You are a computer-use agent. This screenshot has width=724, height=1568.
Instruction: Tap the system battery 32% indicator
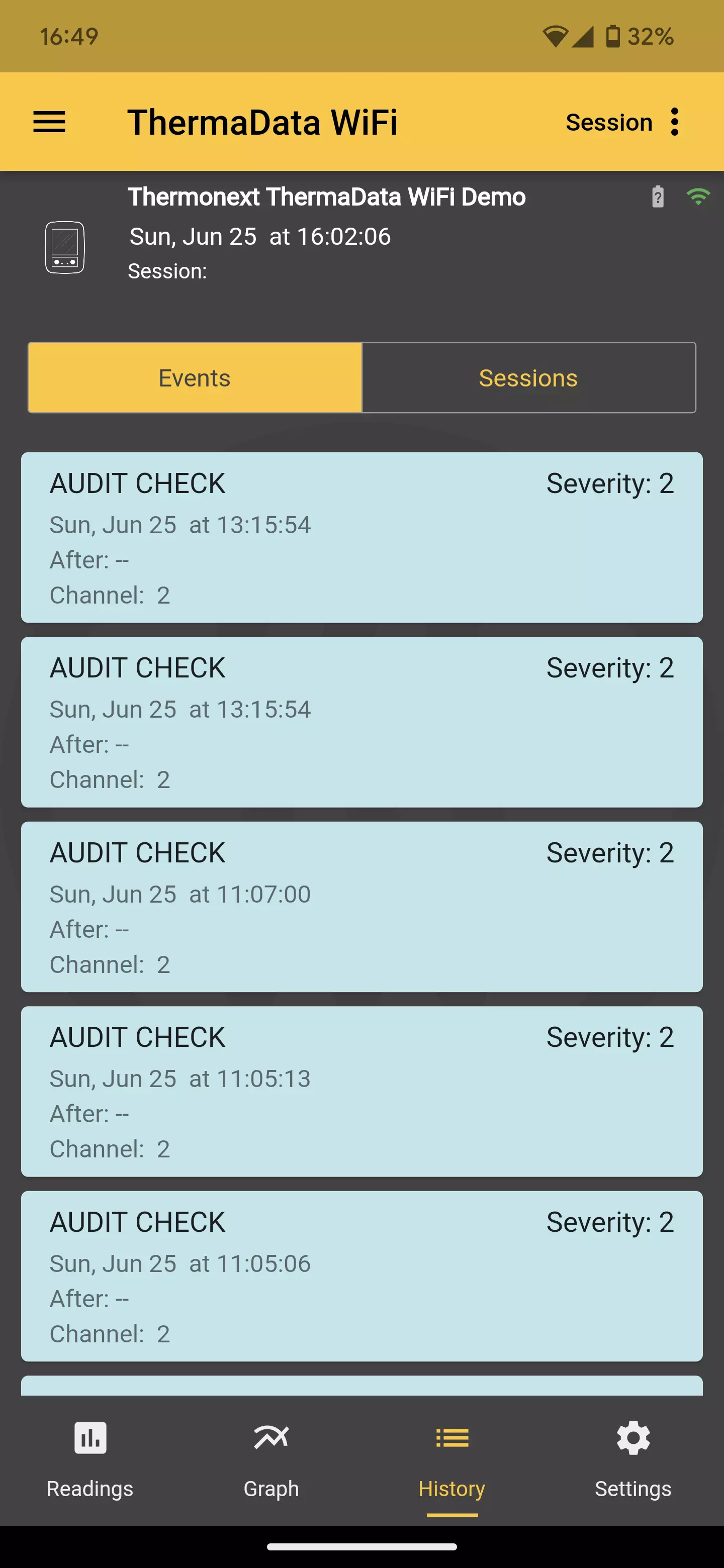(x=640, y=37)
